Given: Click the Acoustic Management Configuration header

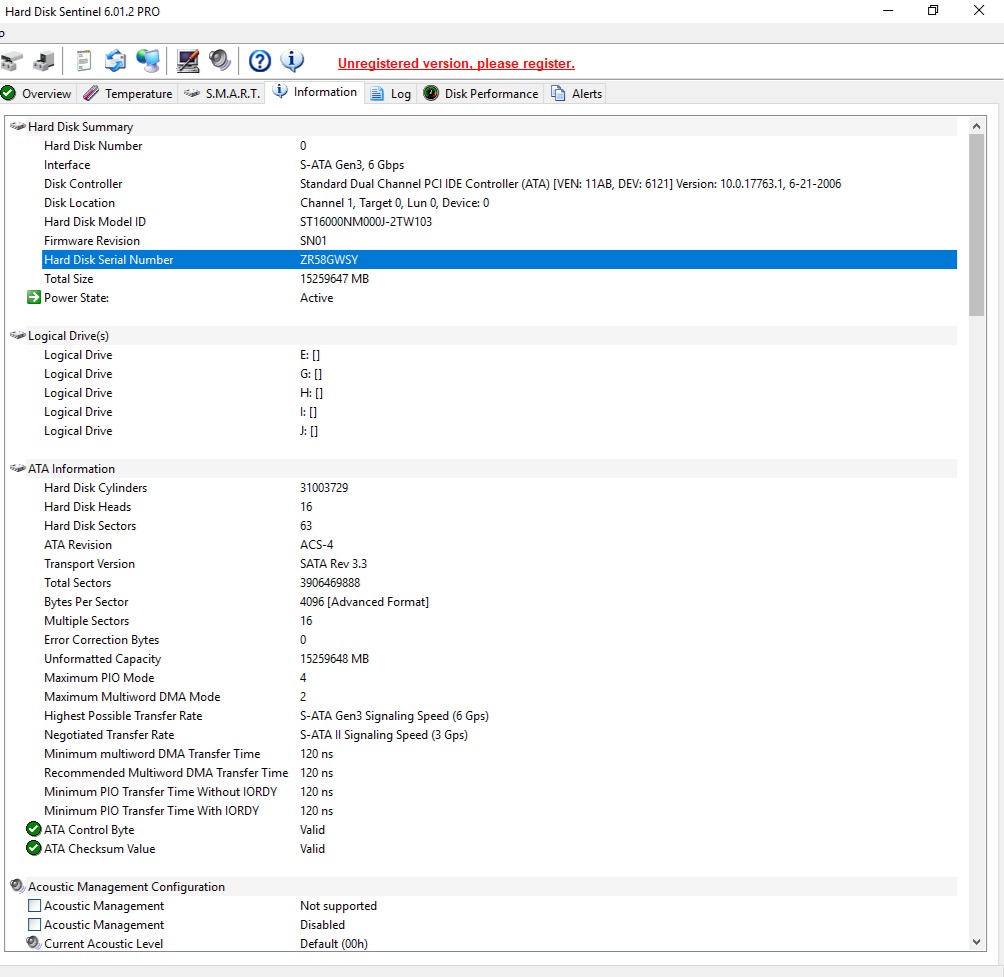Looking at the screenshot, I should point(483,887).
